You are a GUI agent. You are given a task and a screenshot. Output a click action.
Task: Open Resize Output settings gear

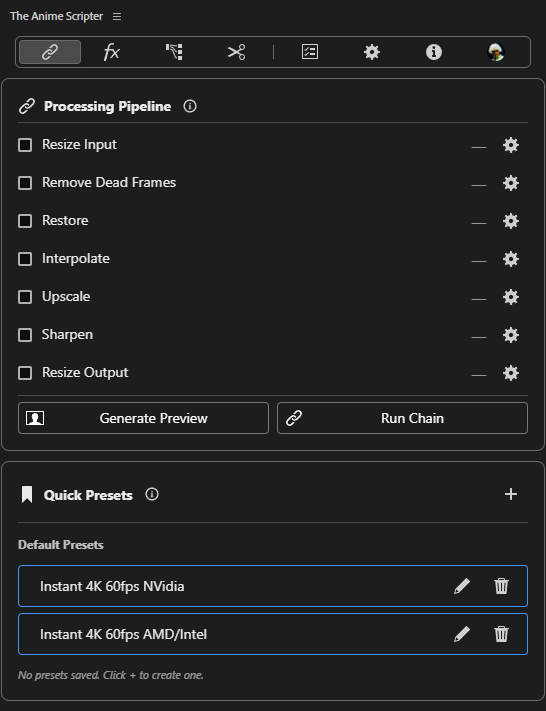point(511,373)
